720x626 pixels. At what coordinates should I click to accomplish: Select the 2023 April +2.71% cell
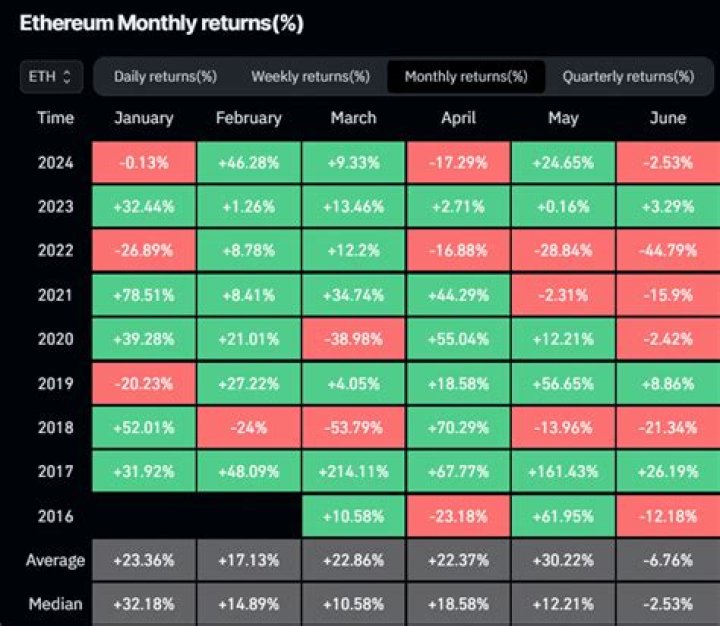[458, 206]
